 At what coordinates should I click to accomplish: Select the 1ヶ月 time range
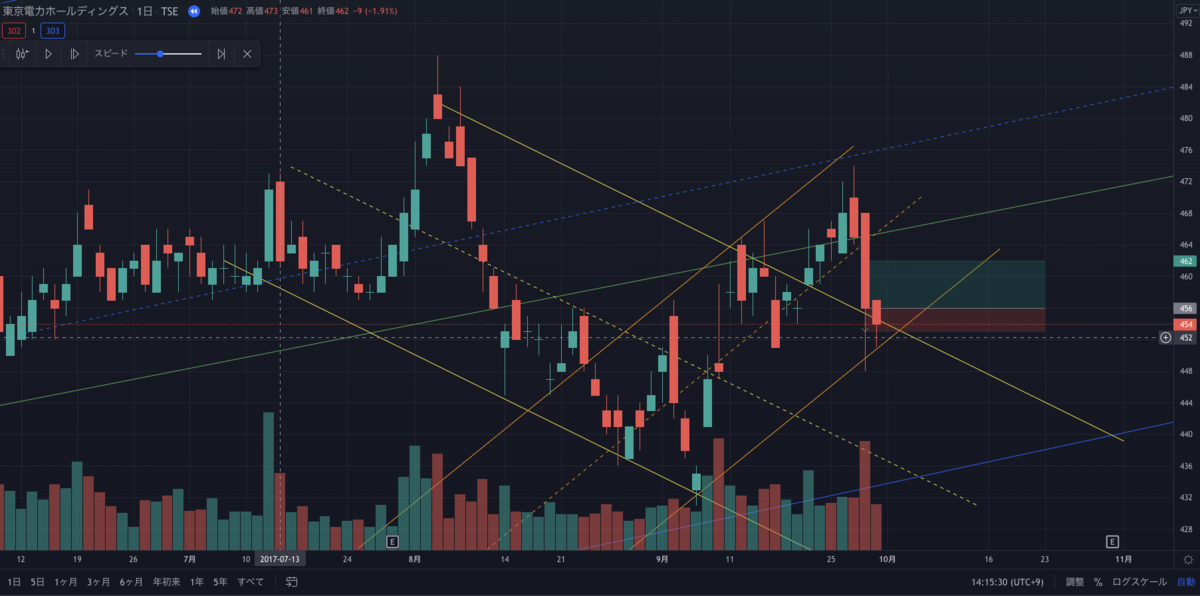coord(65,582)
